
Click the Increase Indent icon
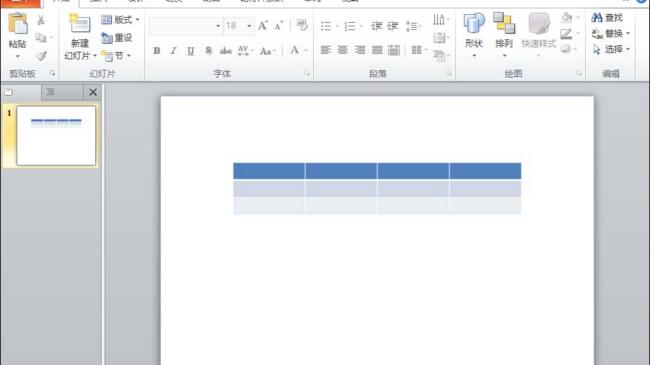[393, 26]
